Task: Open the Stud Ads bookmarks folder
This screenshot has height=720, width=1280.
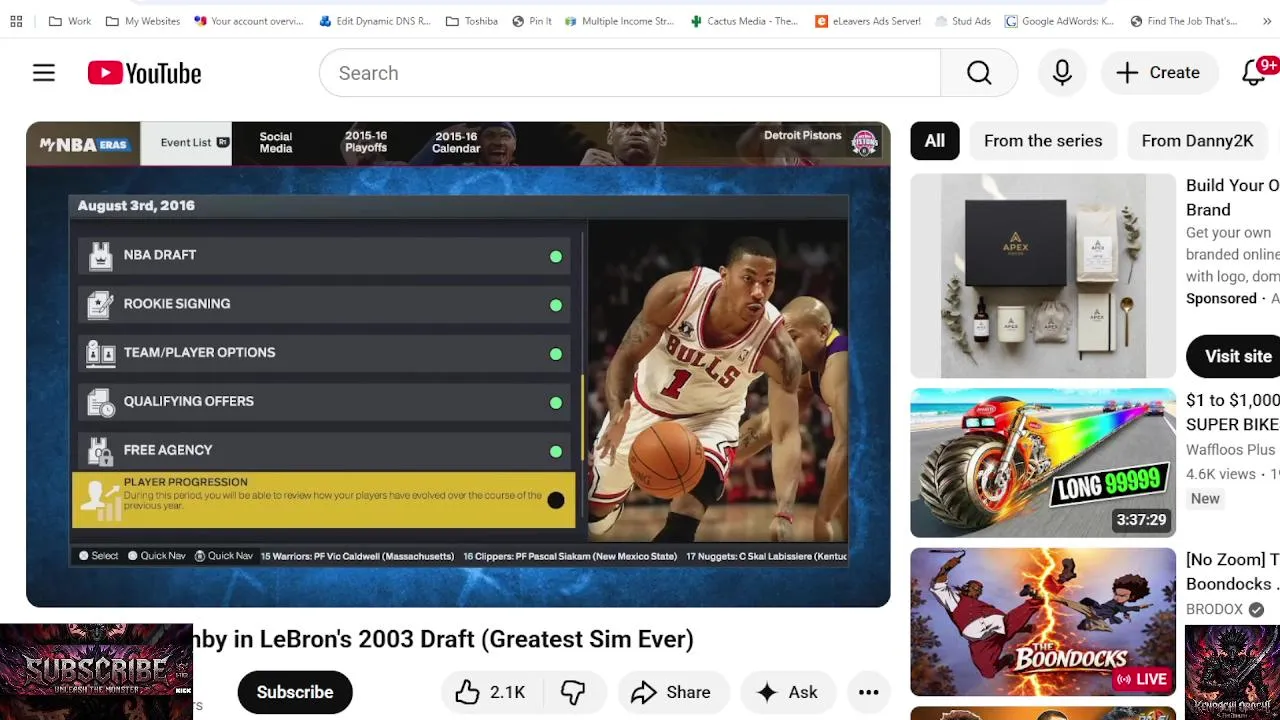Action: tap(963, 21)
